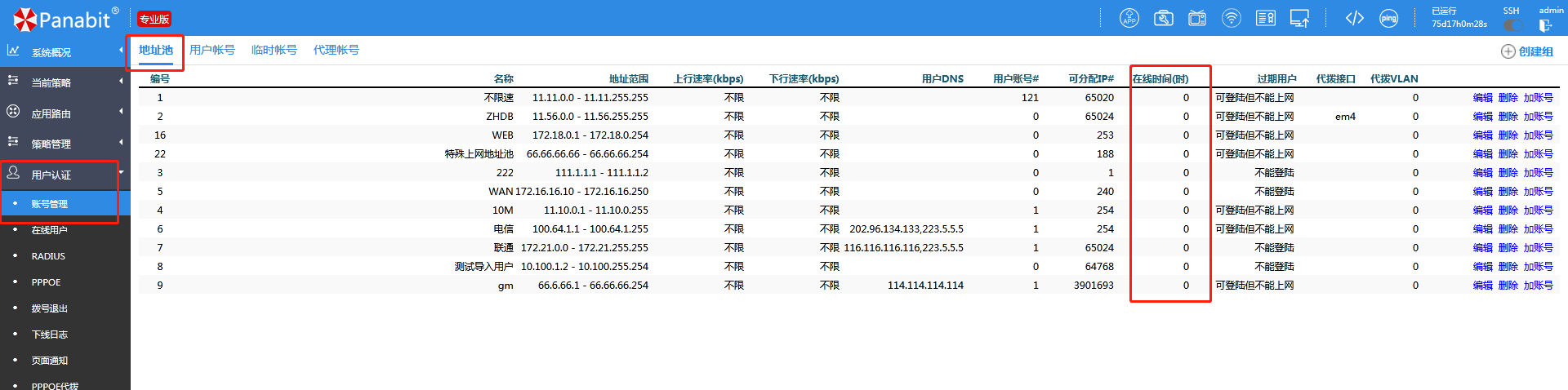Screen dimensions: 1568x390
Task: Expand the 系统概况 sidebar menu
Action: (x=51, y=52)
